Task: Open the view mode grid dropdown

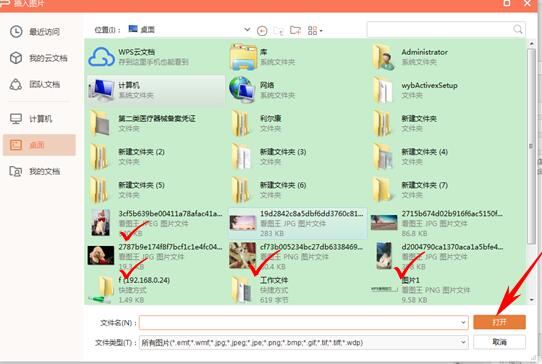Action: pos(315,31)
